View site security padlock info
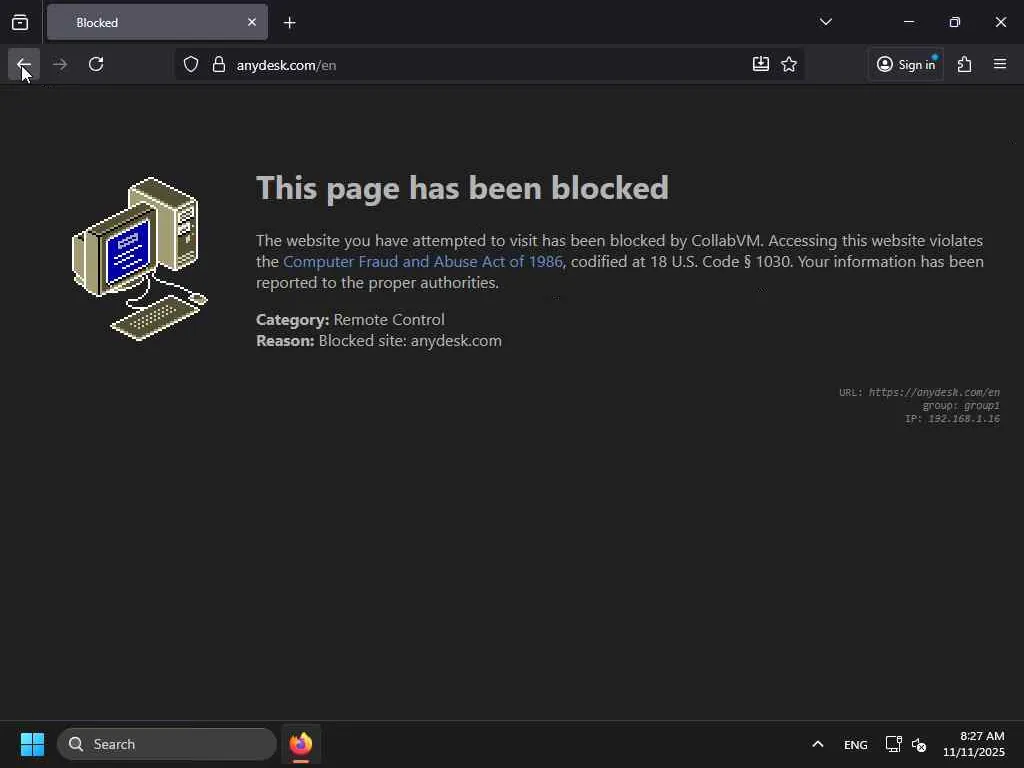Image resolution: width=1024 pixels, height=768 pixels. [219, 65]
